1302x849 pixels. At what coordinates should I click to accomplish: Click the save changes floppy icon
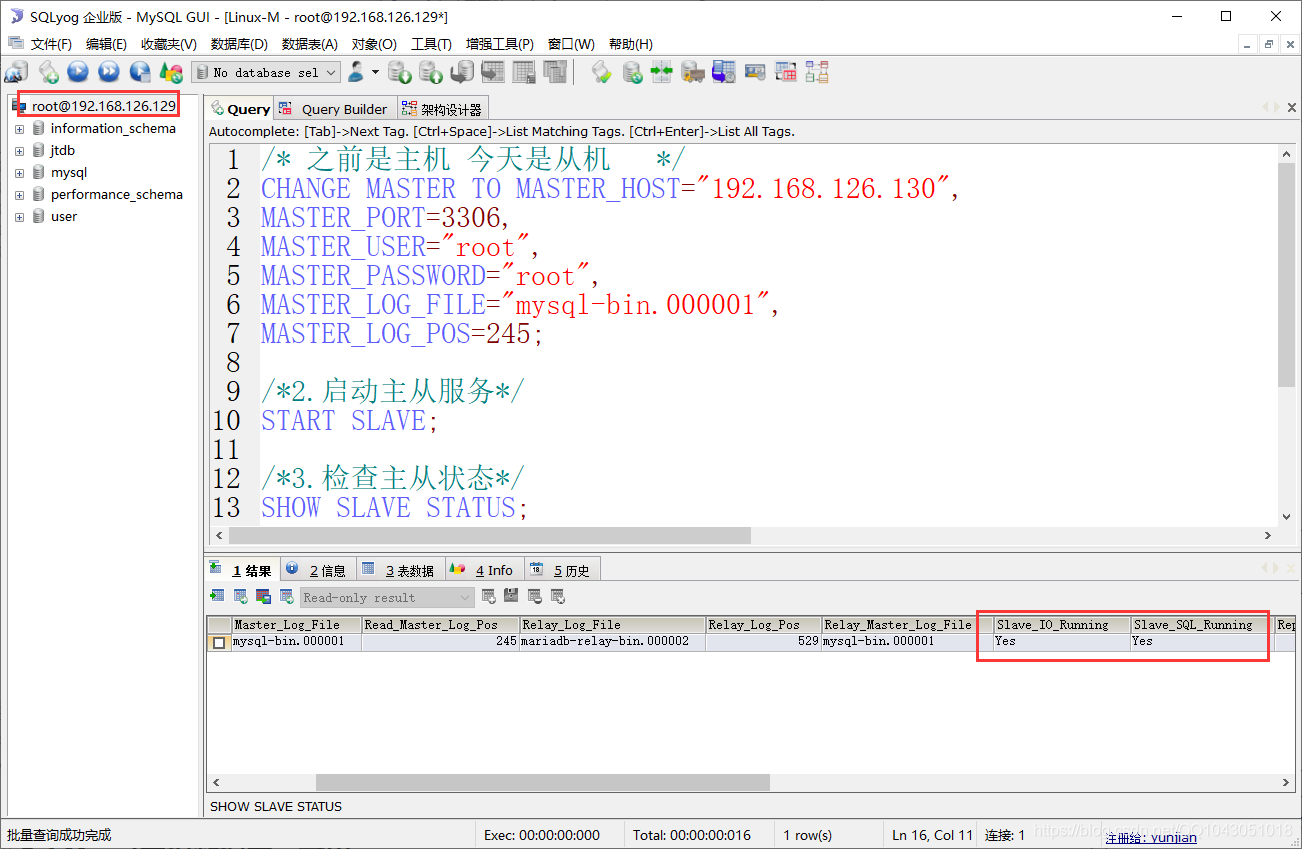tap(511, 596)
